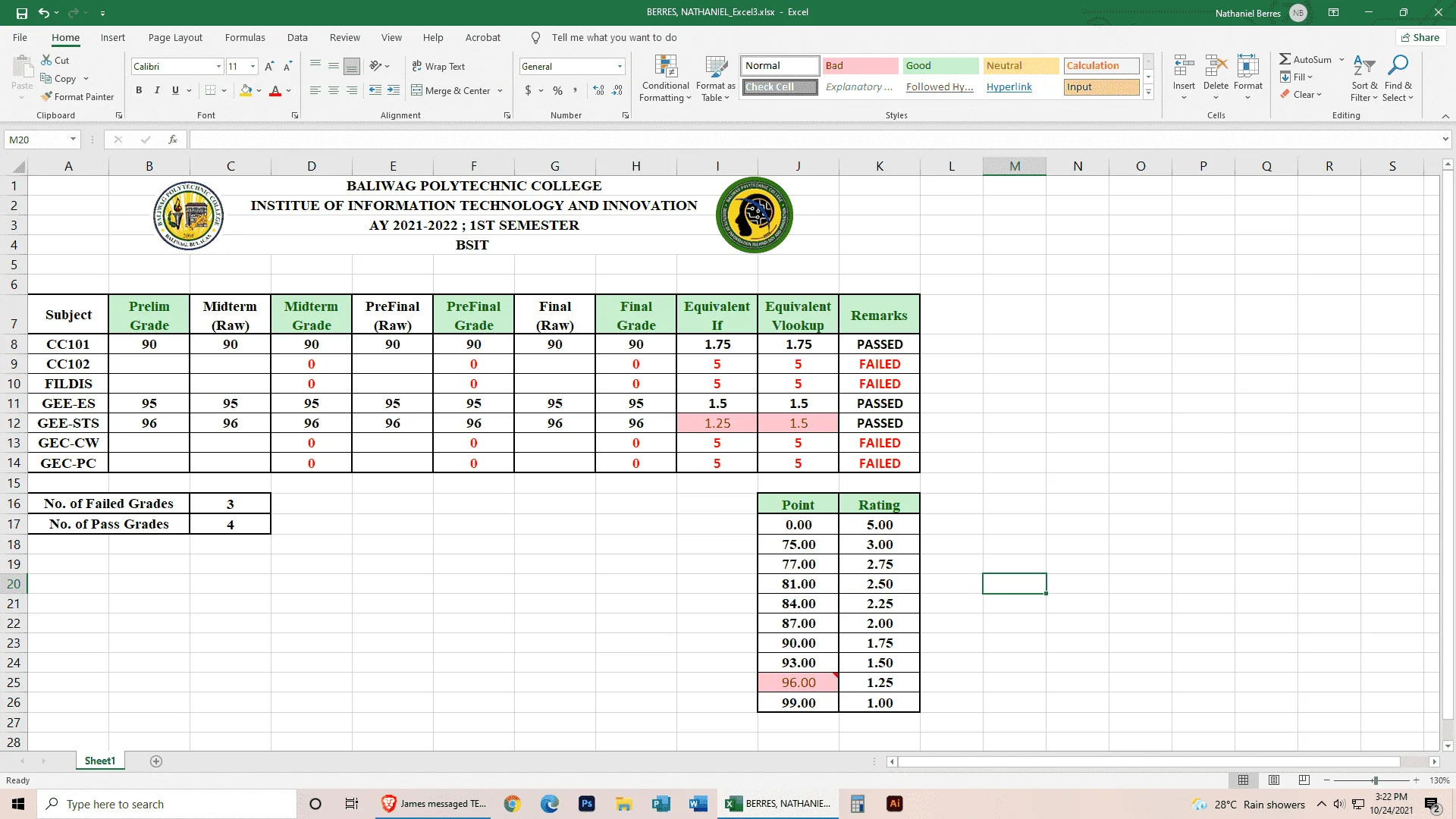Open Format as Table gallery
This screenshot has width=1456, height=819.
pyautogui.click(x=715, y=78)
